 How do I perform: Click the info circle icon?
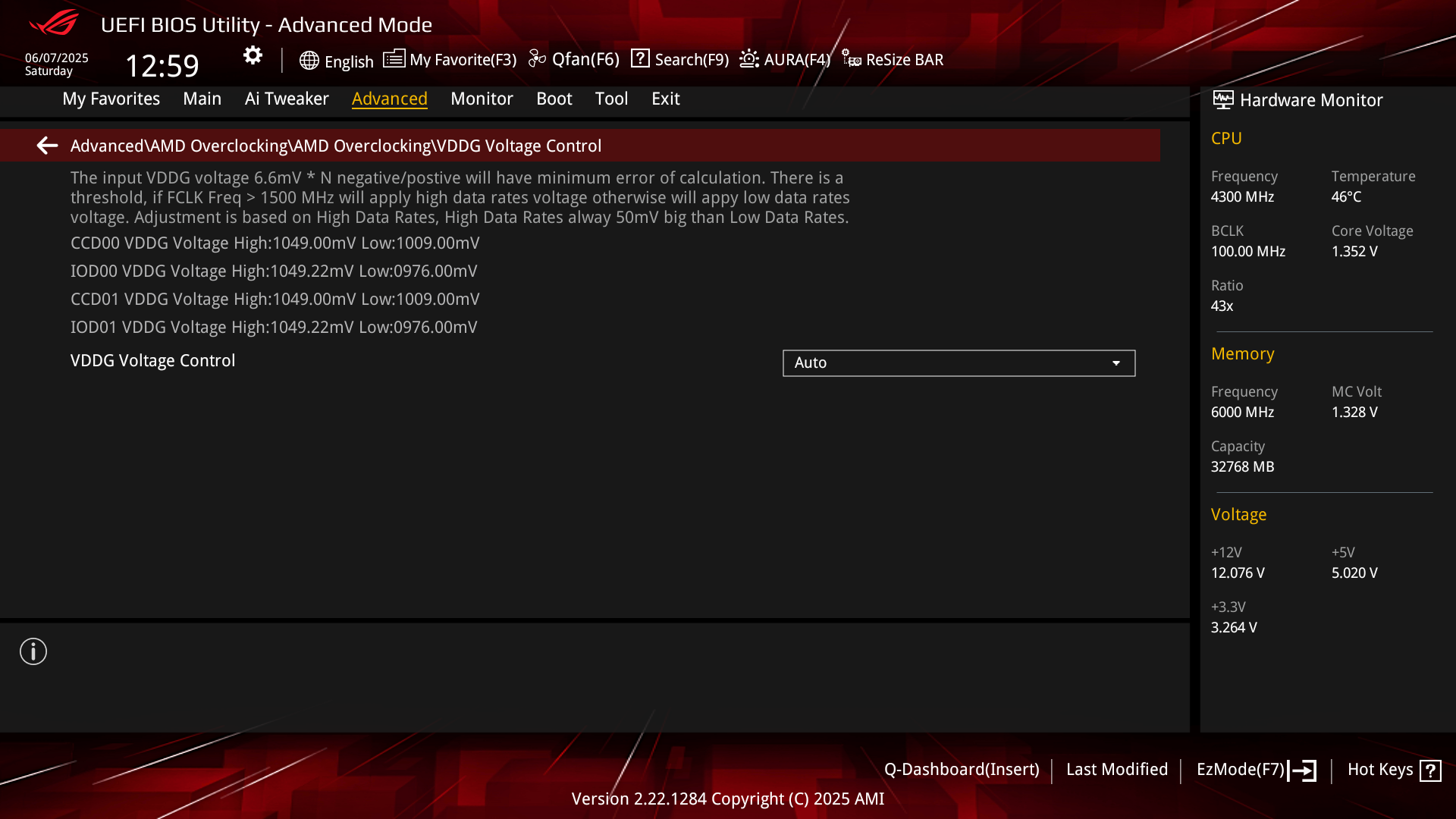[33, 651]
